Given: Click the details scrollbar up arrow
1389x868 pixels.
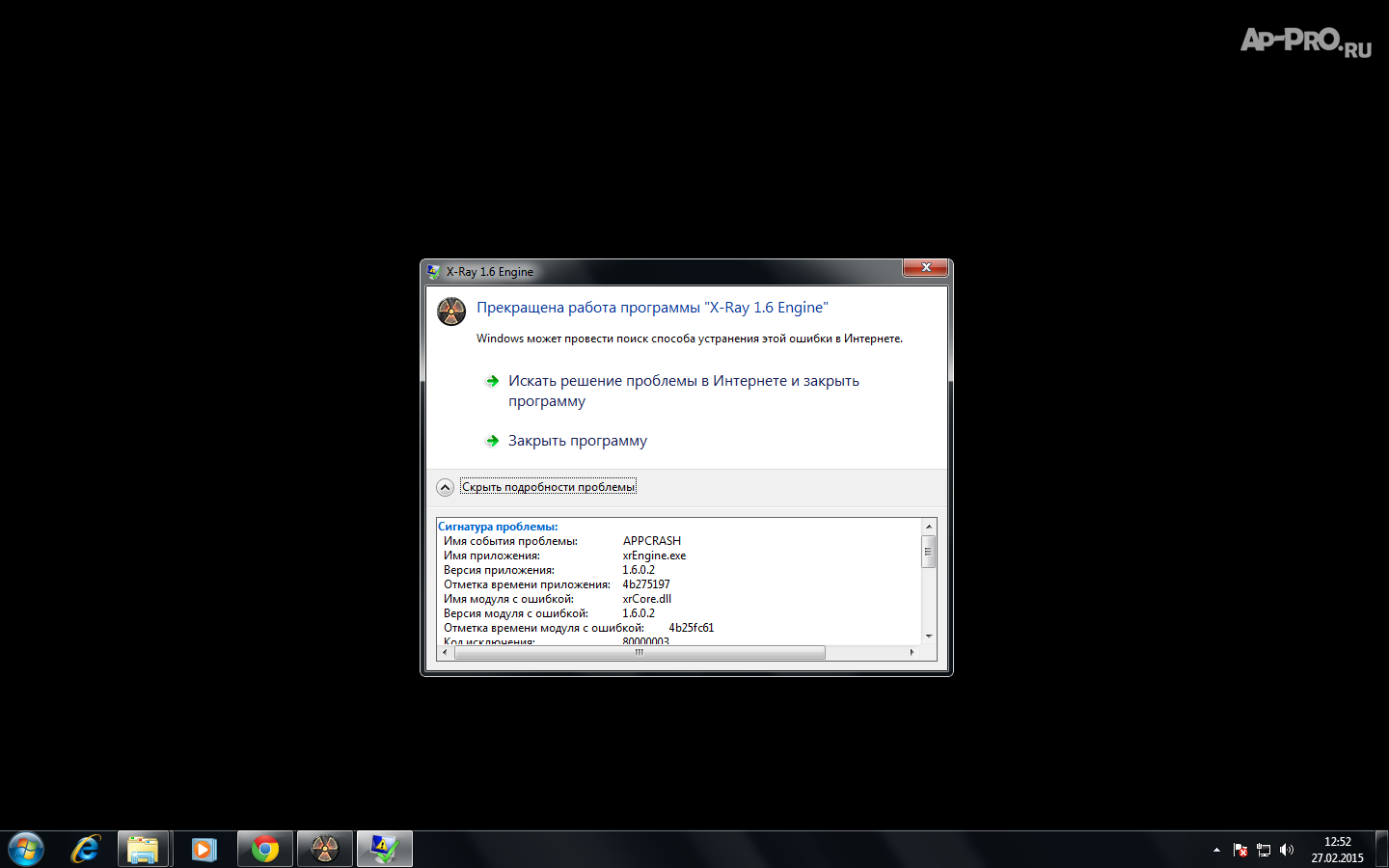Looking at the screenshot, I should pos(929,527).
